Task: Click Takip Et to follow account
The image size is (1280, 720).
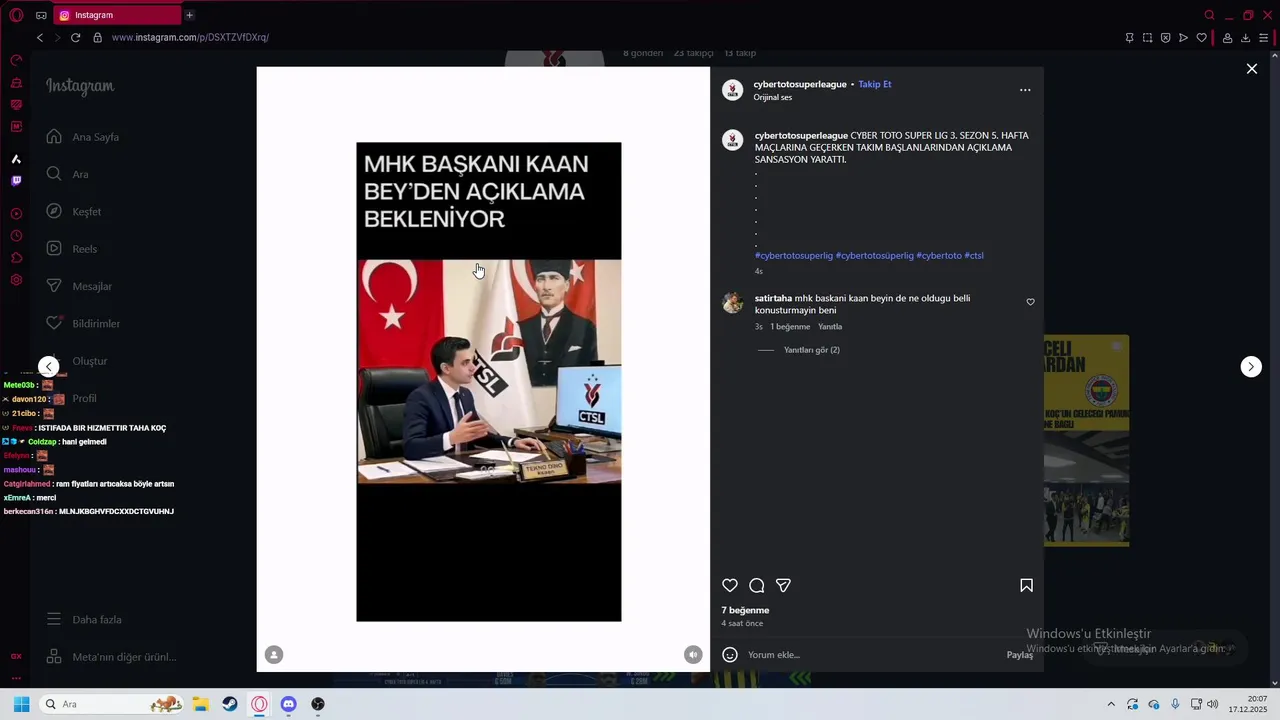Action: coord(874,84)
